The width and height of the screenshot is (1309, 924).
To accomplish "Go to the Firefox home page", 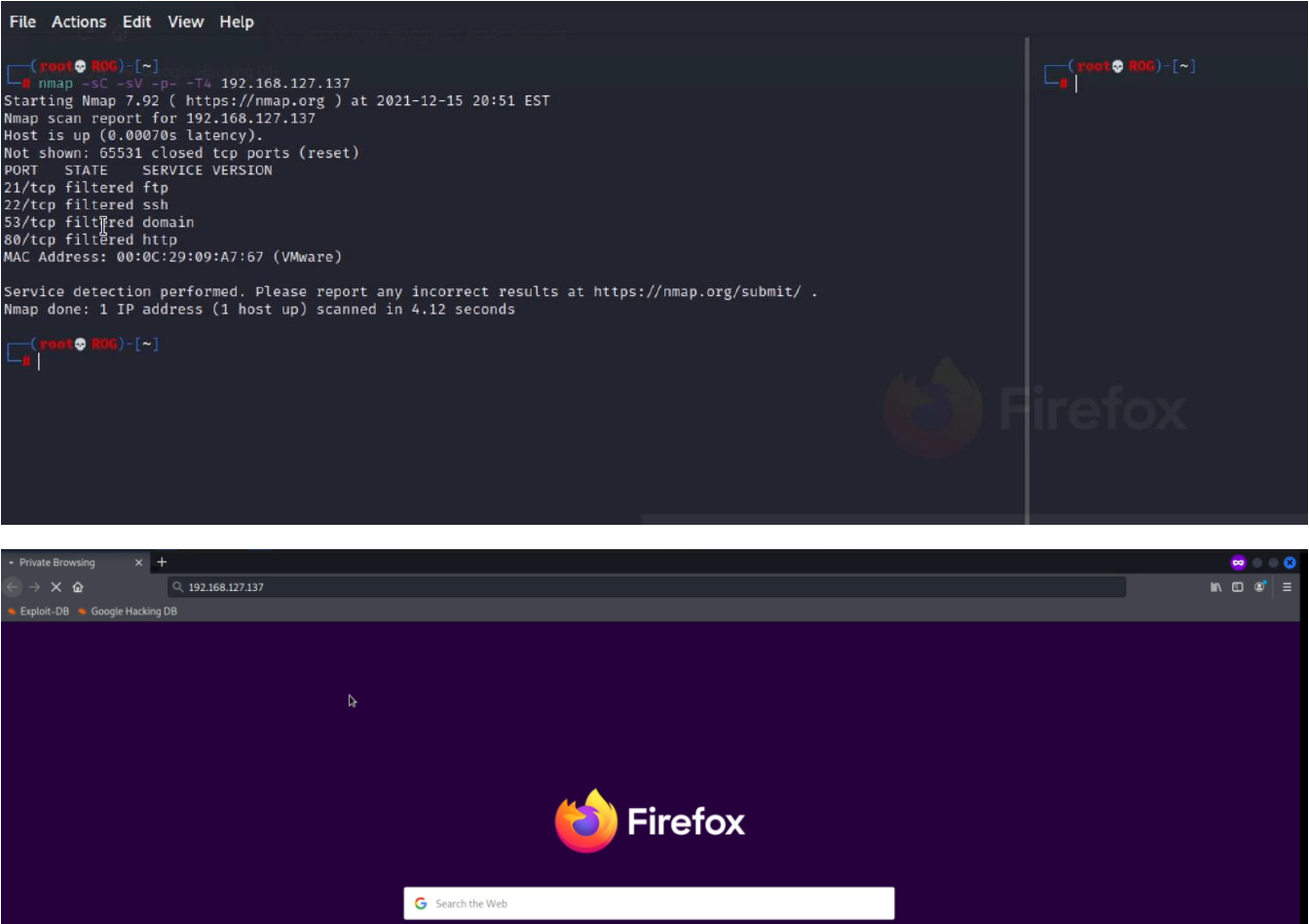I will pos(78,587).
